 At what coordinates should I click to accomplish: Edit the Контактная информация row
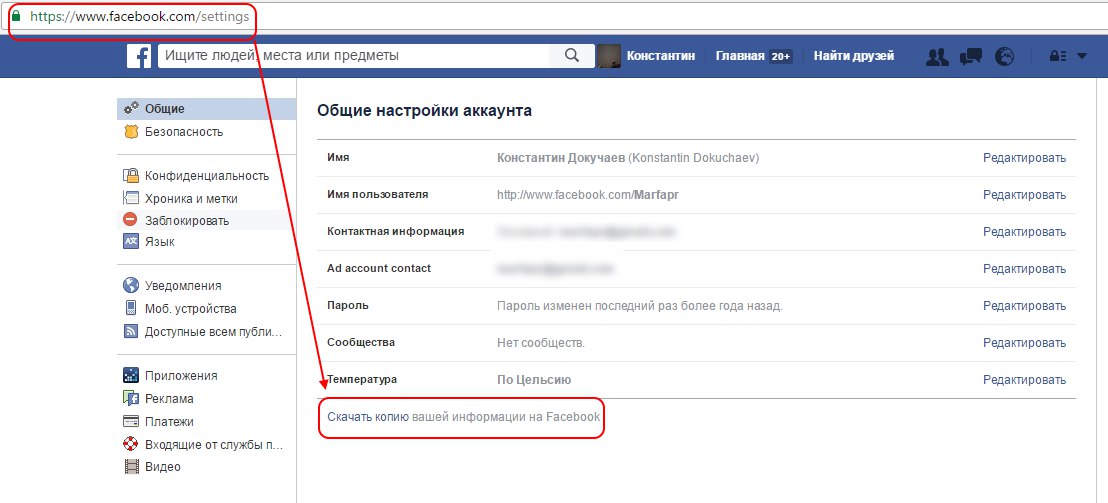pos(1024,232)
